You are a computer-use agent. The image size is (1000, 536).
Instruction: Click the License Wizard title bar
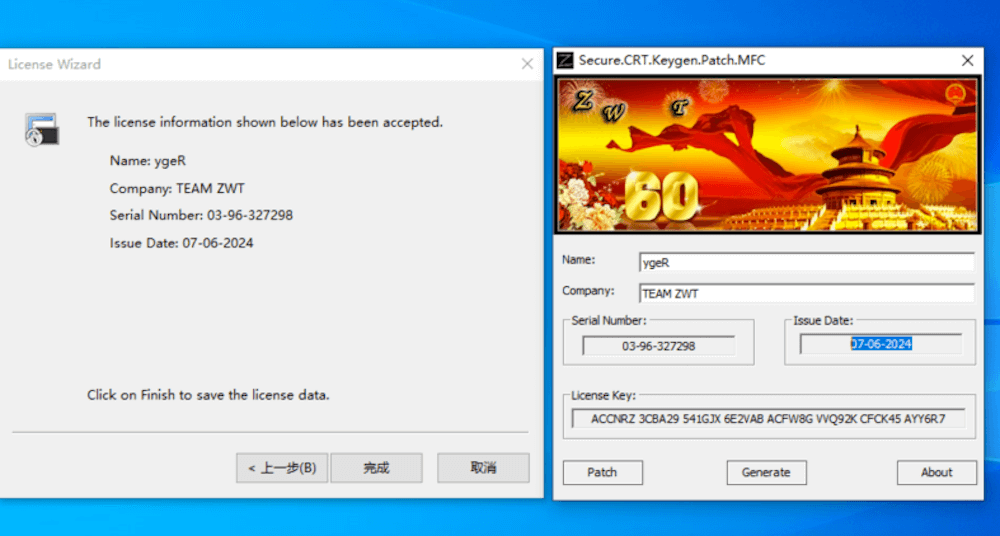click(250, 64)
